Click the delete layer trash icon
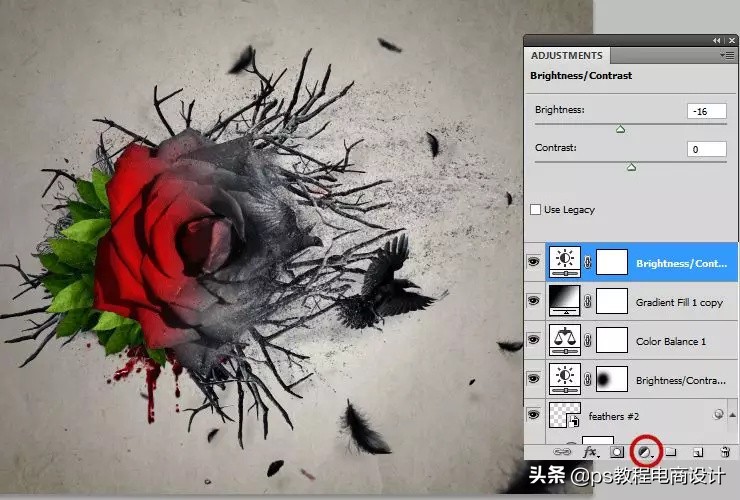 725,453
